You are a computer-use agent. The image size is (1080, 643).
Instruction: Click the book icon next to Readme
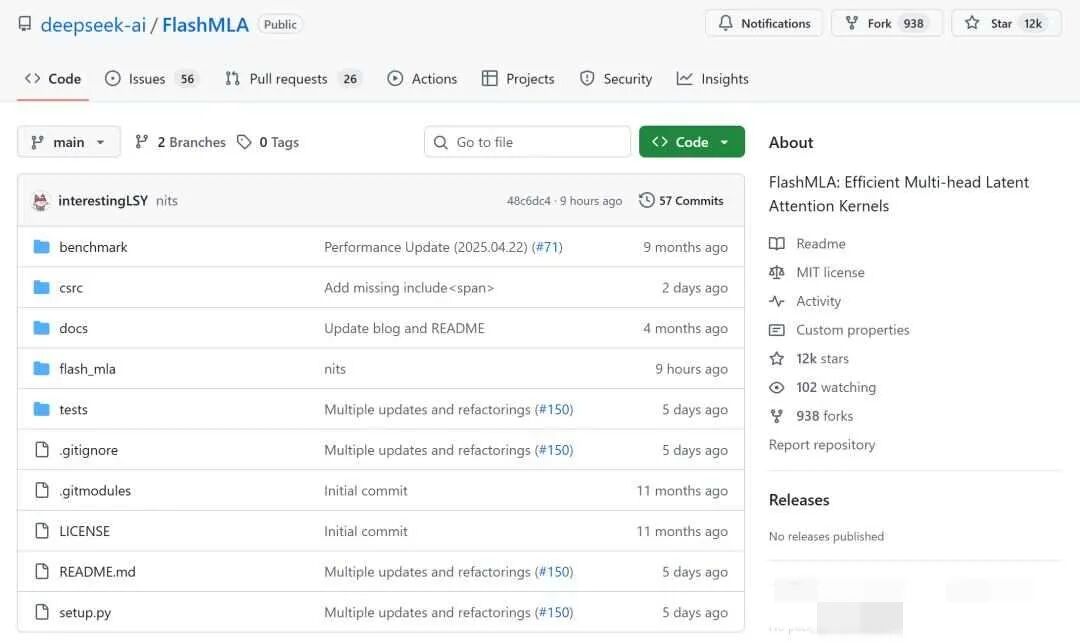click(776, 244)
